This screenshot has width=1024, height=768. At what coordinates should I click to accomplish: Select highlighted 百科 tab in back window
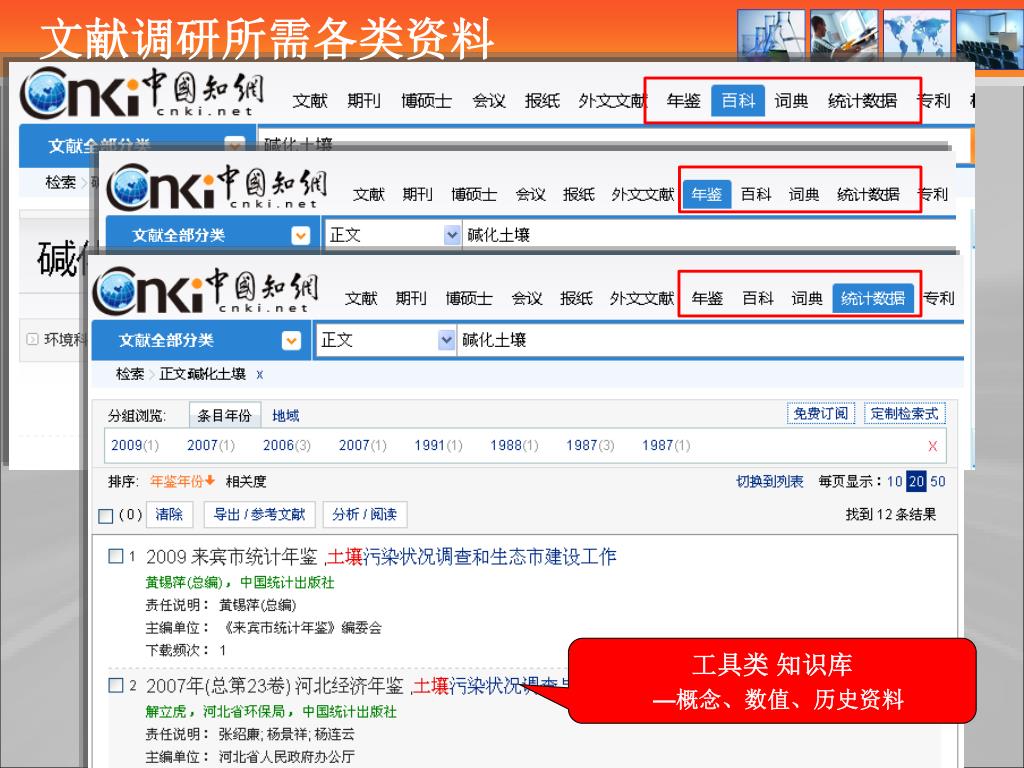738,101
